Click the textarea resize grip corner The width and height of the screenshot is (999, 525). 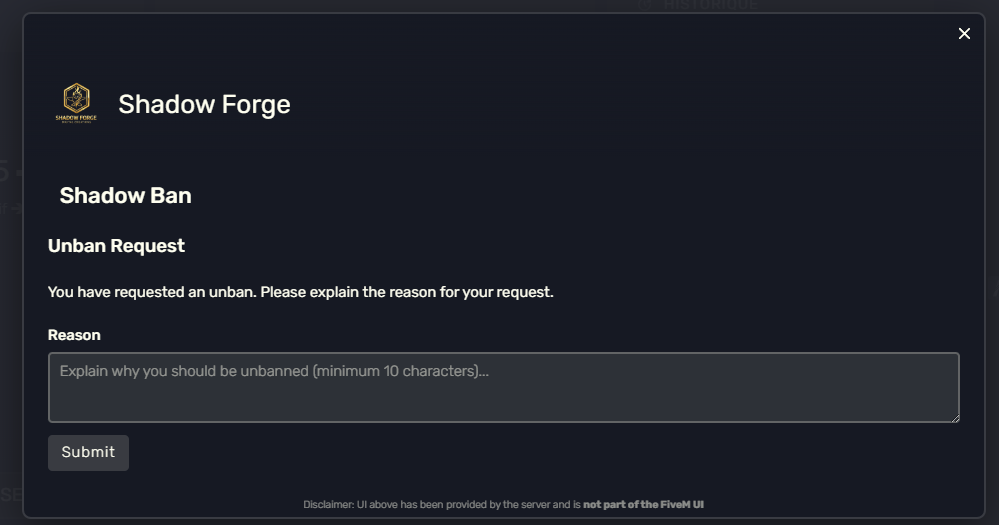955,418
